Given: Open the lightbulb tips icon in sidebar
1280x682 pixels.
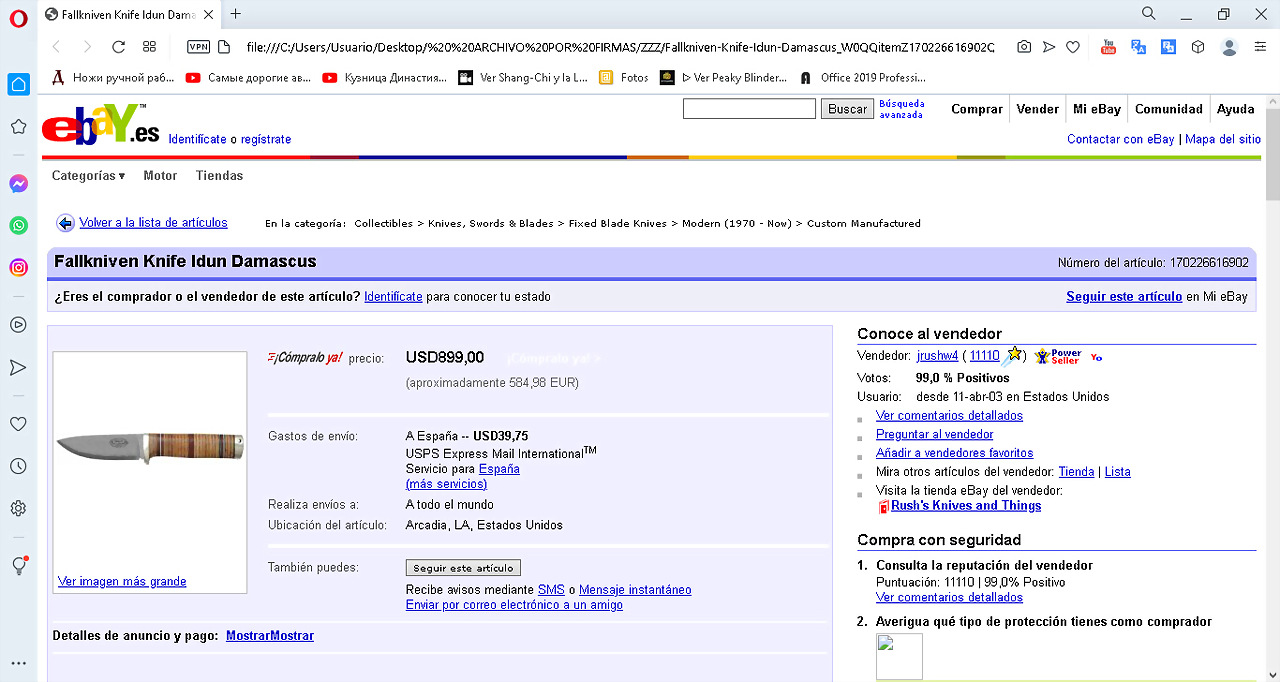Looking at the screenshot, I should pos(18,565).
